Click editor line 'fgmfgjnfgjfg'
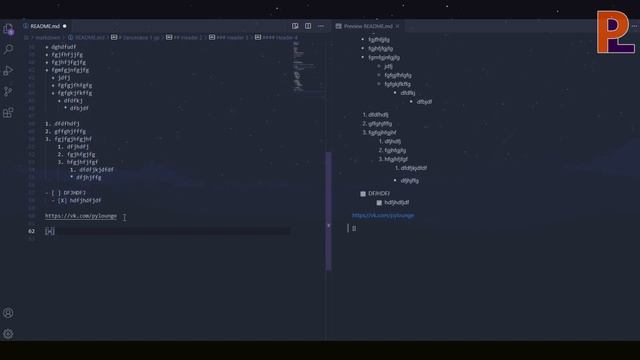 click(x=67, y=70)
